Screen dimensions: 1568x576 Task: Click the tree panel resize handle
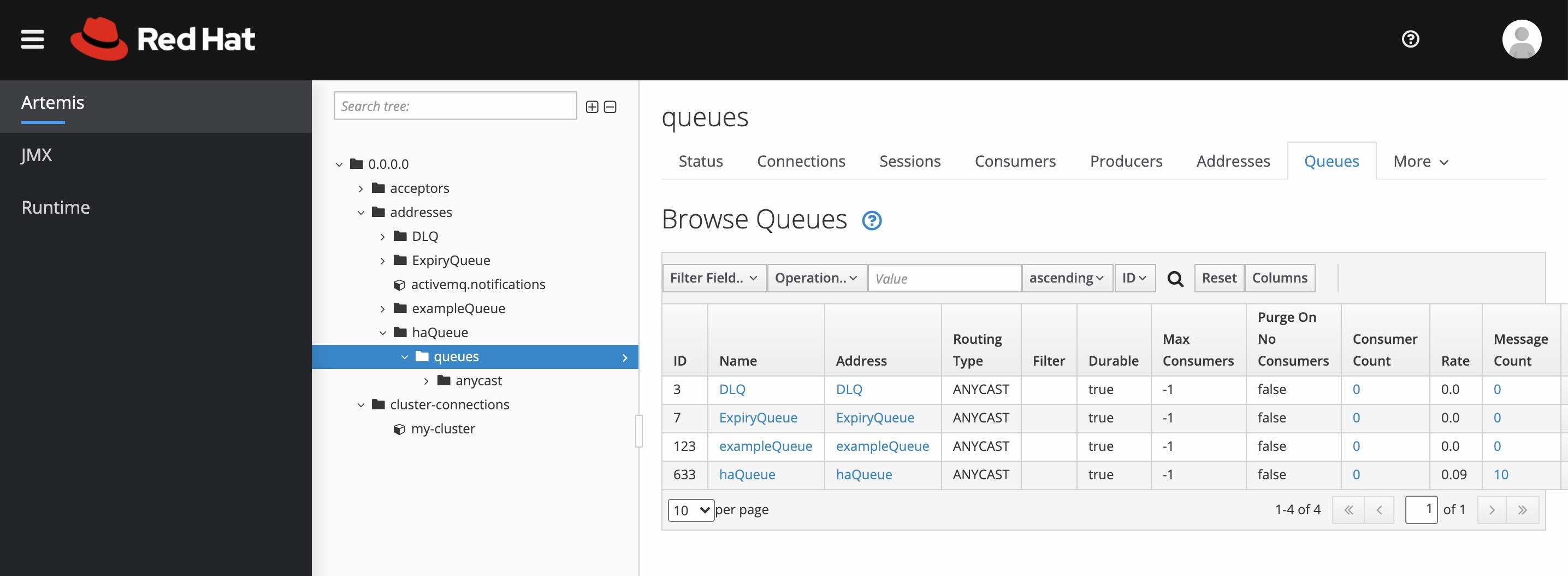pyautogui.click(x=638, y=431)
